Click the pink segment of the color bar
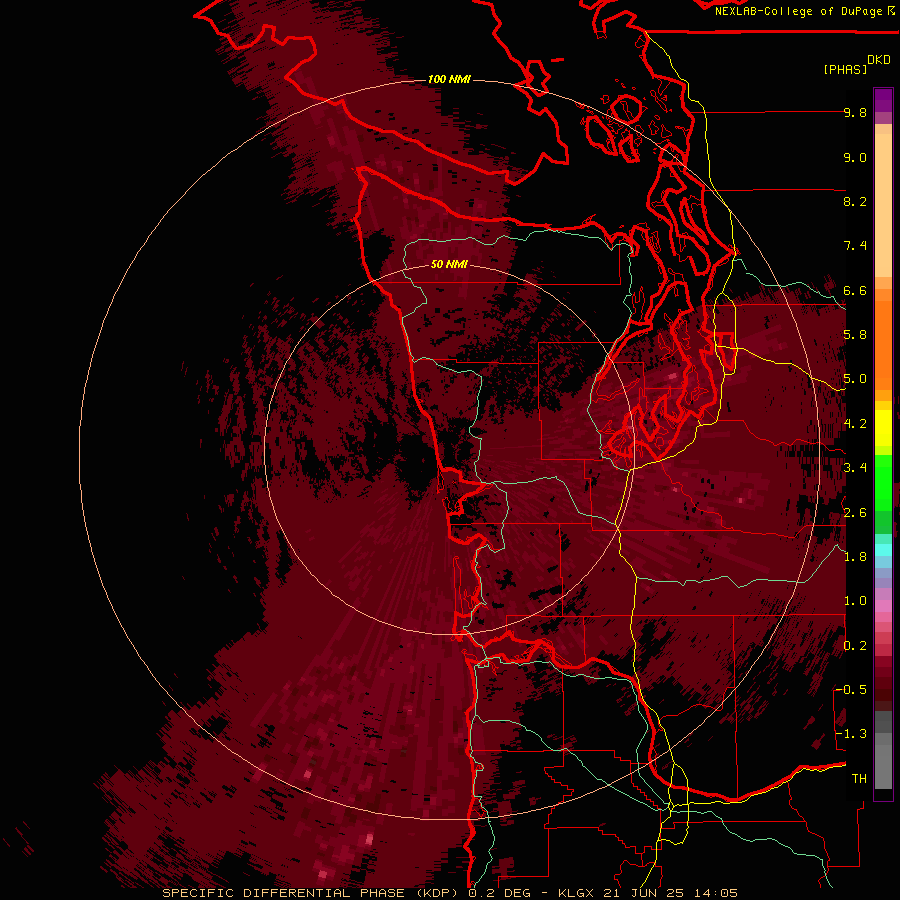Screen dimensions: 900x900 pyautogui.click(x=883, y=606)
